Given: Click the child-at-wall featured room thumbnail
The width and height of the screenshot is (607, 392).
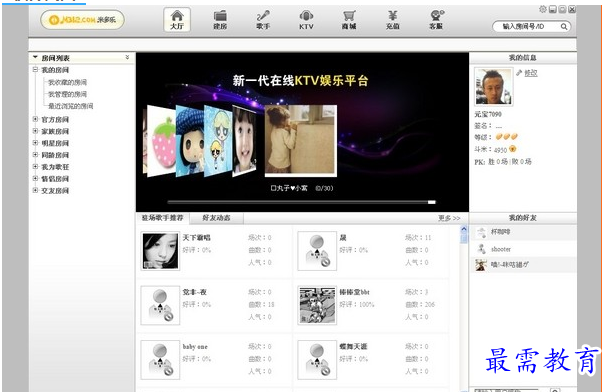Looking at the screenshot, I should pos(301,141).
